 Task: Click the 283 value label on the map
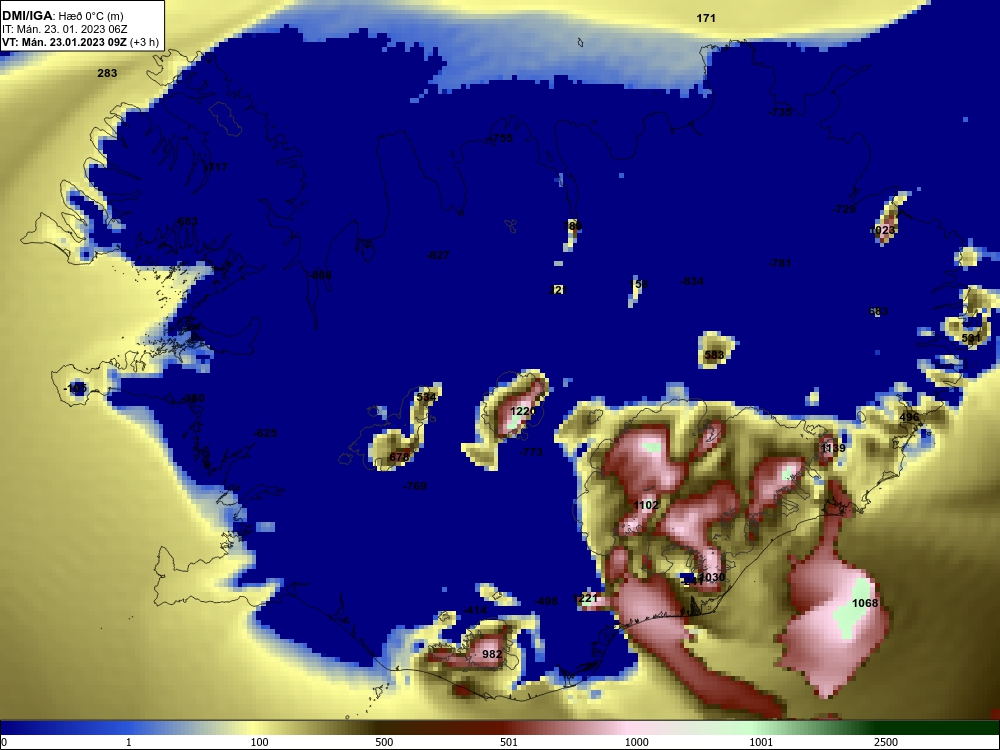107,73
